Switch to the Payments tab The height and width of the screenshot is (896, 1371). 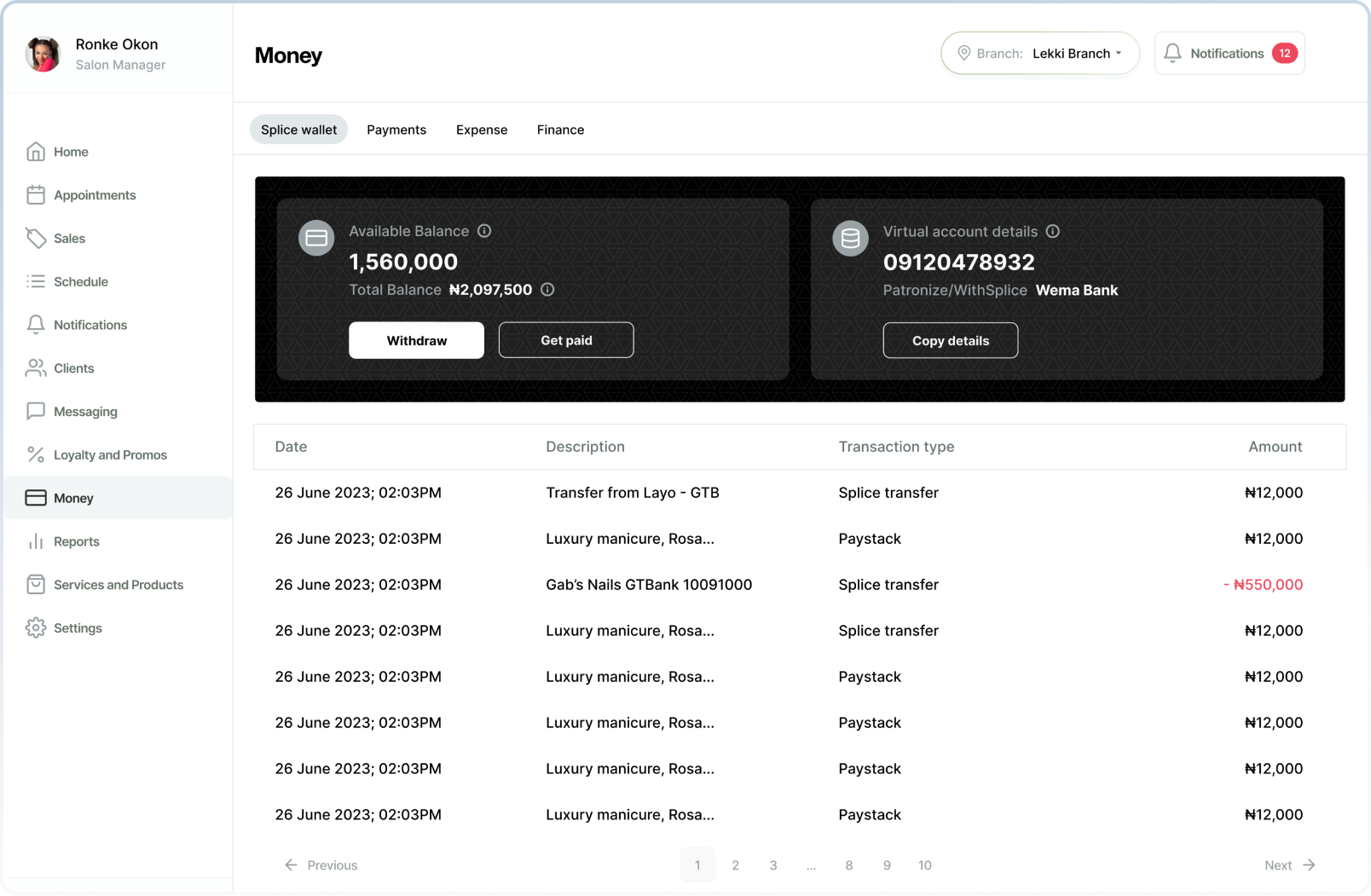(x=396, y=130)
